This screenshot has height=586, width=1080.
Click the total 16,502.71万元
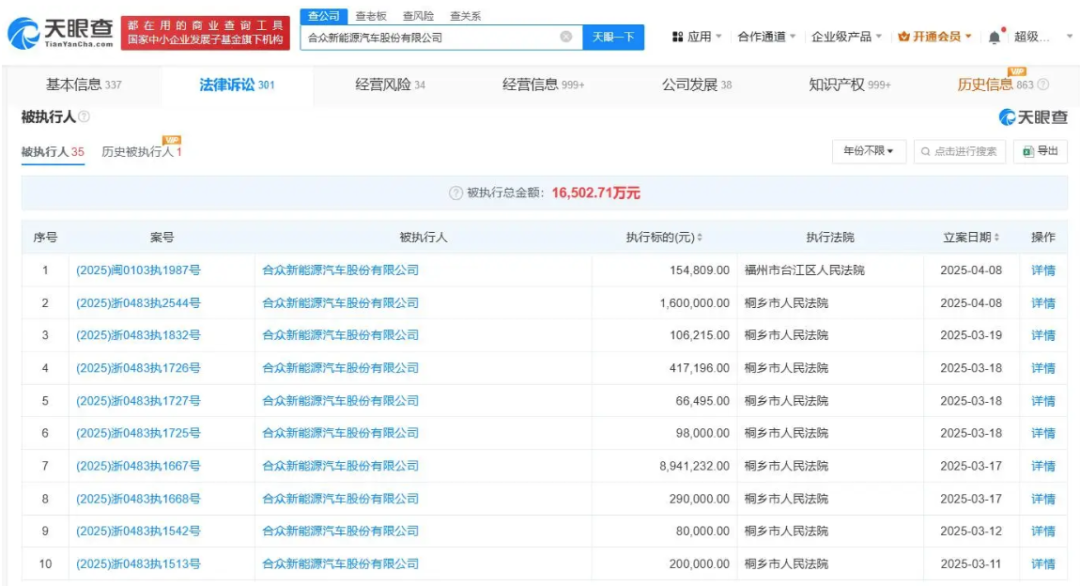[596, 193]
